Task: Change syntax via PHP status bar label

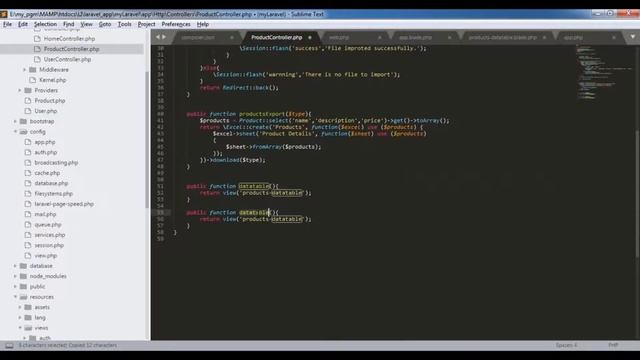Action: coord(613,345)
